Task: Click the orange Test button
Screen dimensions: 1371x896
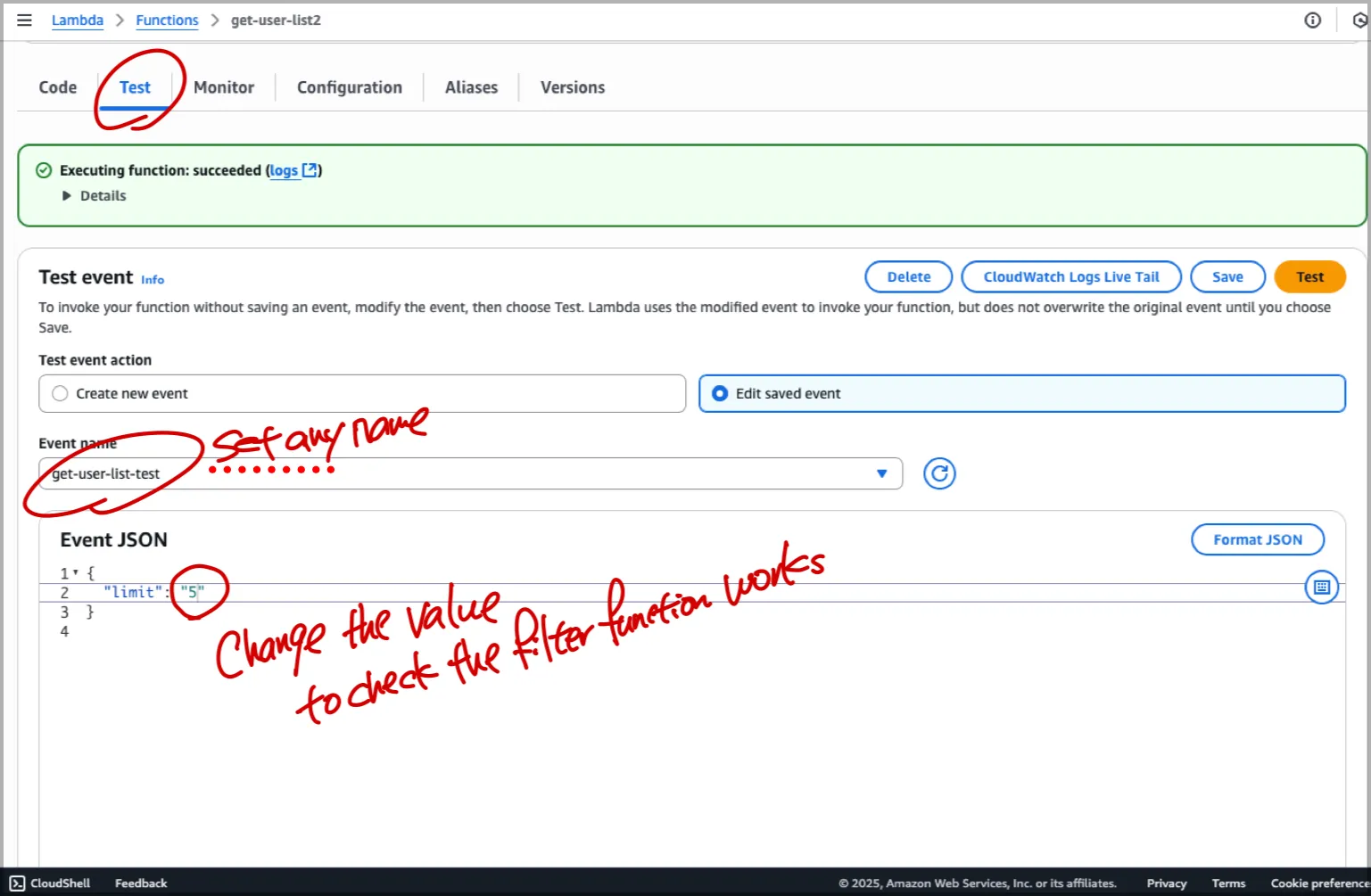Action: tap(1309, 276)
